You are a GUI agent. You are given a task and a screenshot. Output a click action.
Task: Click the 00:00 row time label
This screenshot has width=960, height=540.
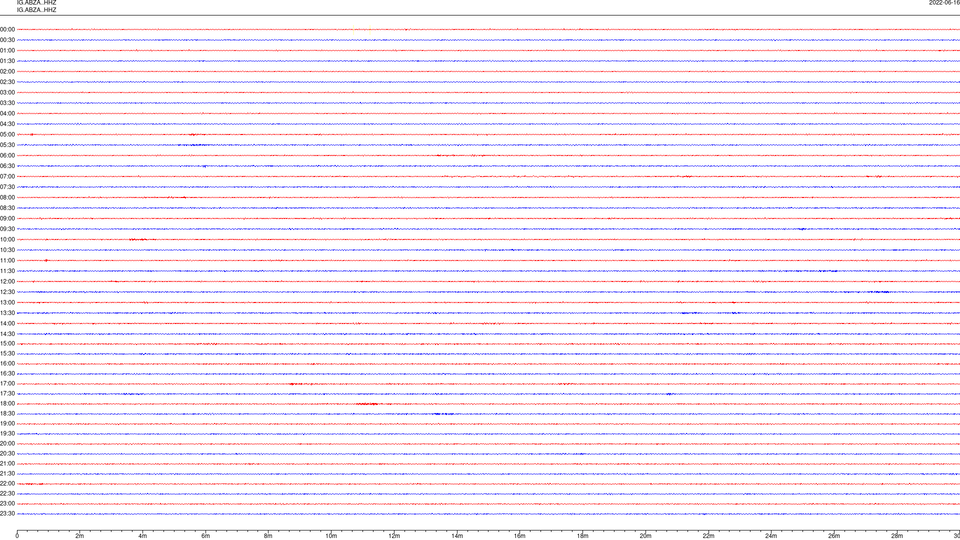pyautogui.click(x=7, y=29)
